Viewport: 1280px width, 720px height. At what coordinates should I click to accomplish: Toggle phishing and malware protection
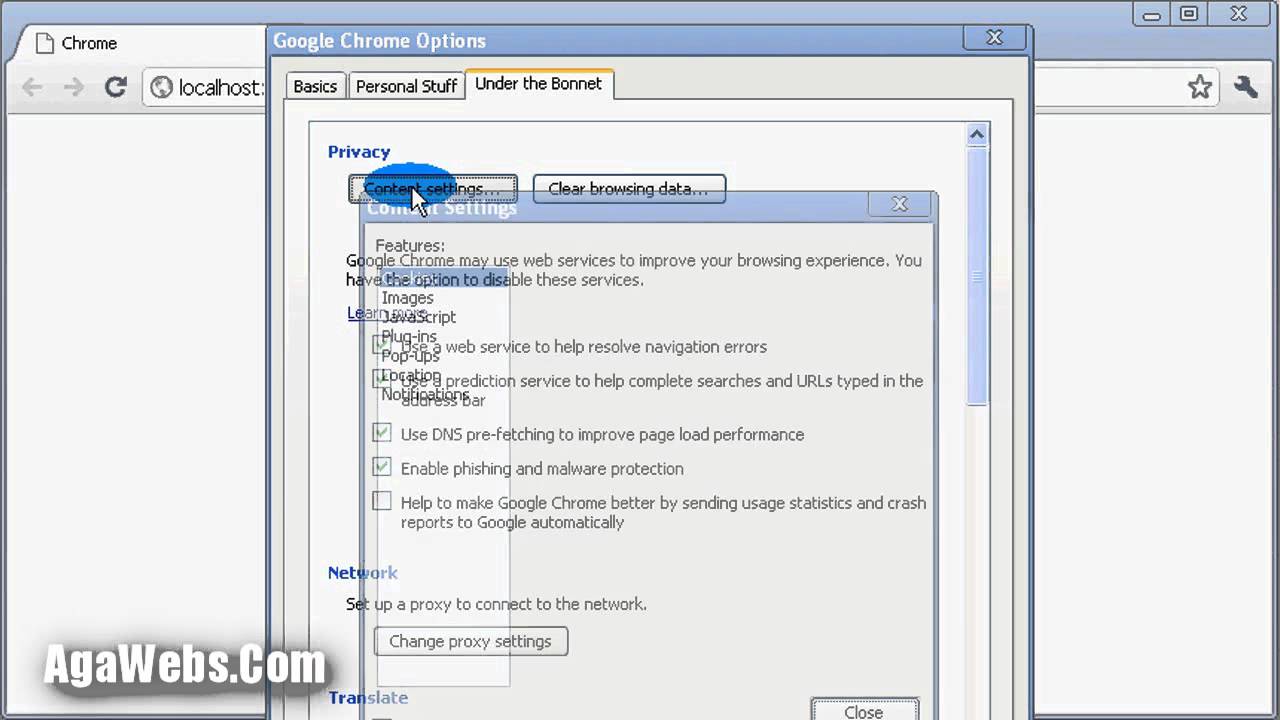[382, 467]
